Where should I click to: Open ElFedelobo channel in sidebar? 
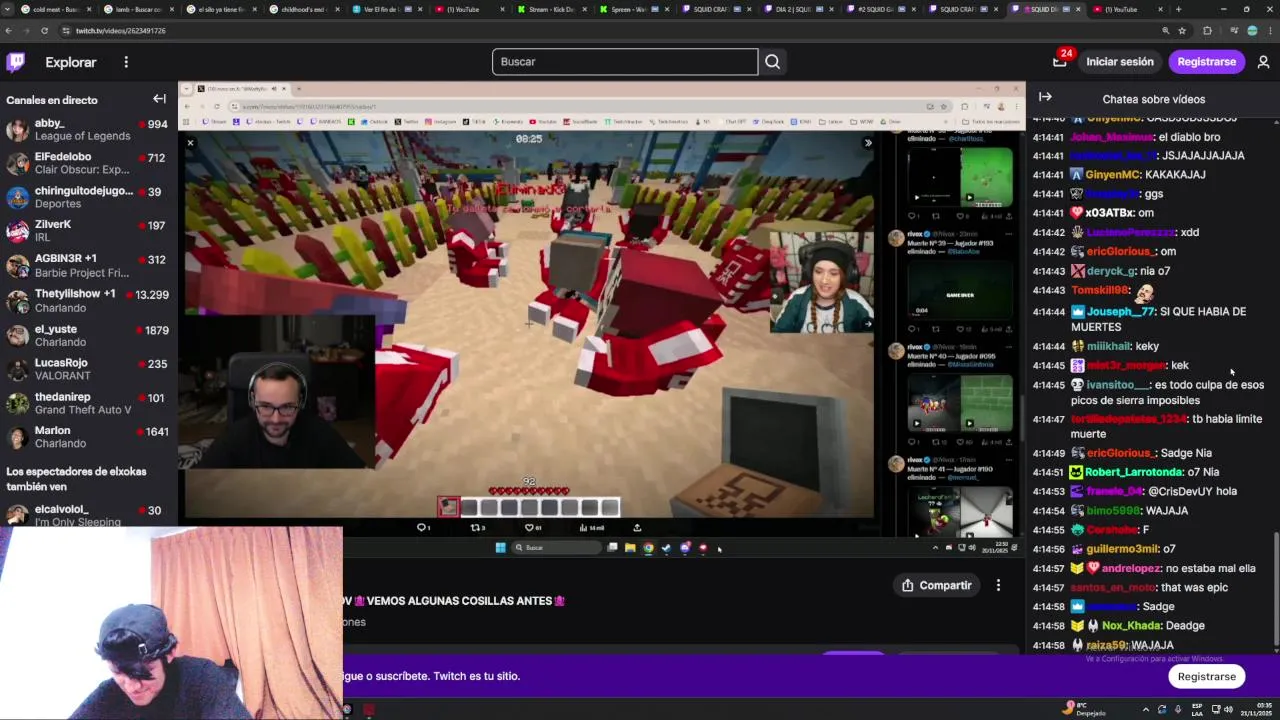(88, 163)
